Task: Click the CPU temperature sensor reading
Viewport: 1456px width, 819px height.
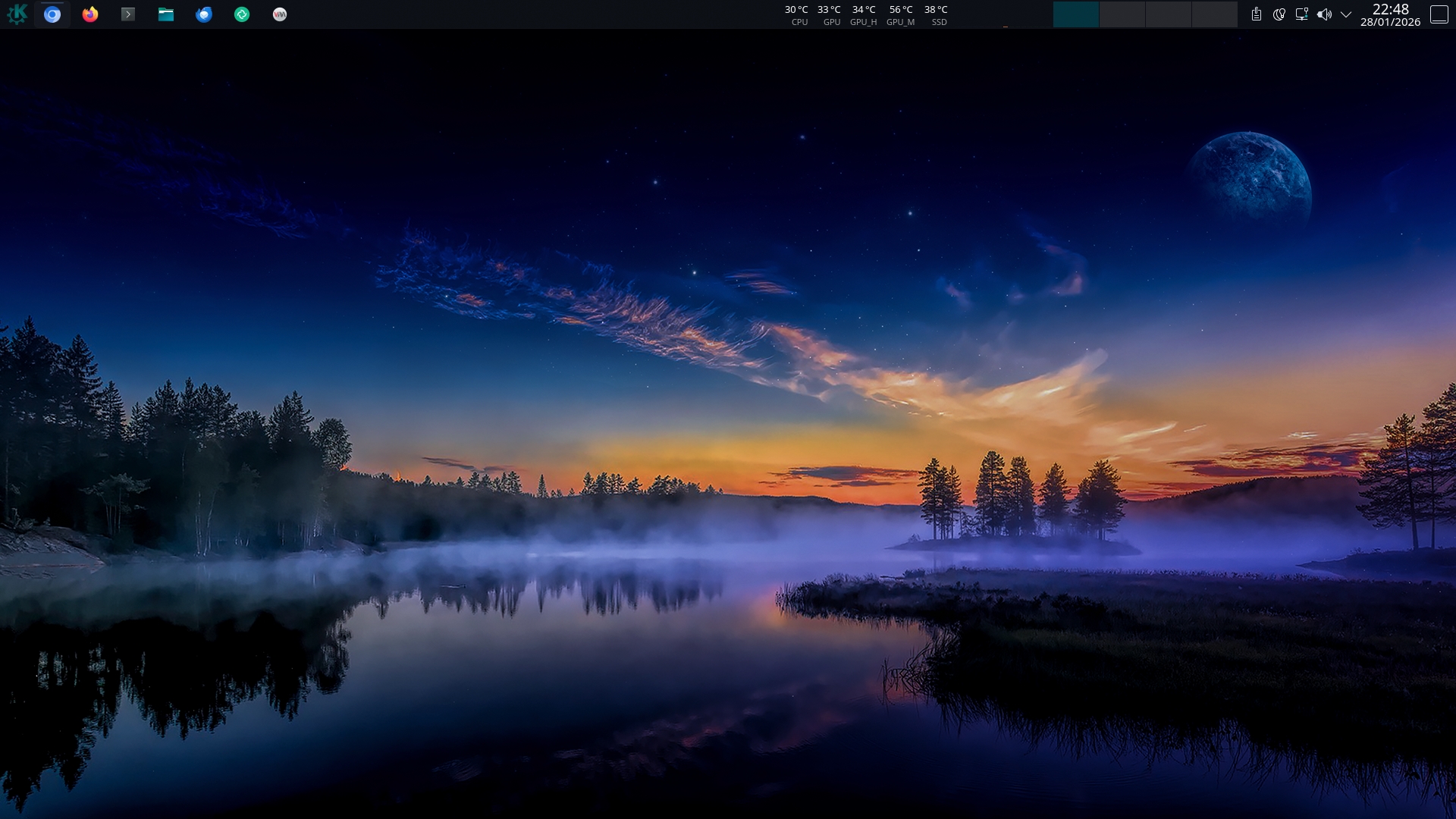Action: (797, 14)
